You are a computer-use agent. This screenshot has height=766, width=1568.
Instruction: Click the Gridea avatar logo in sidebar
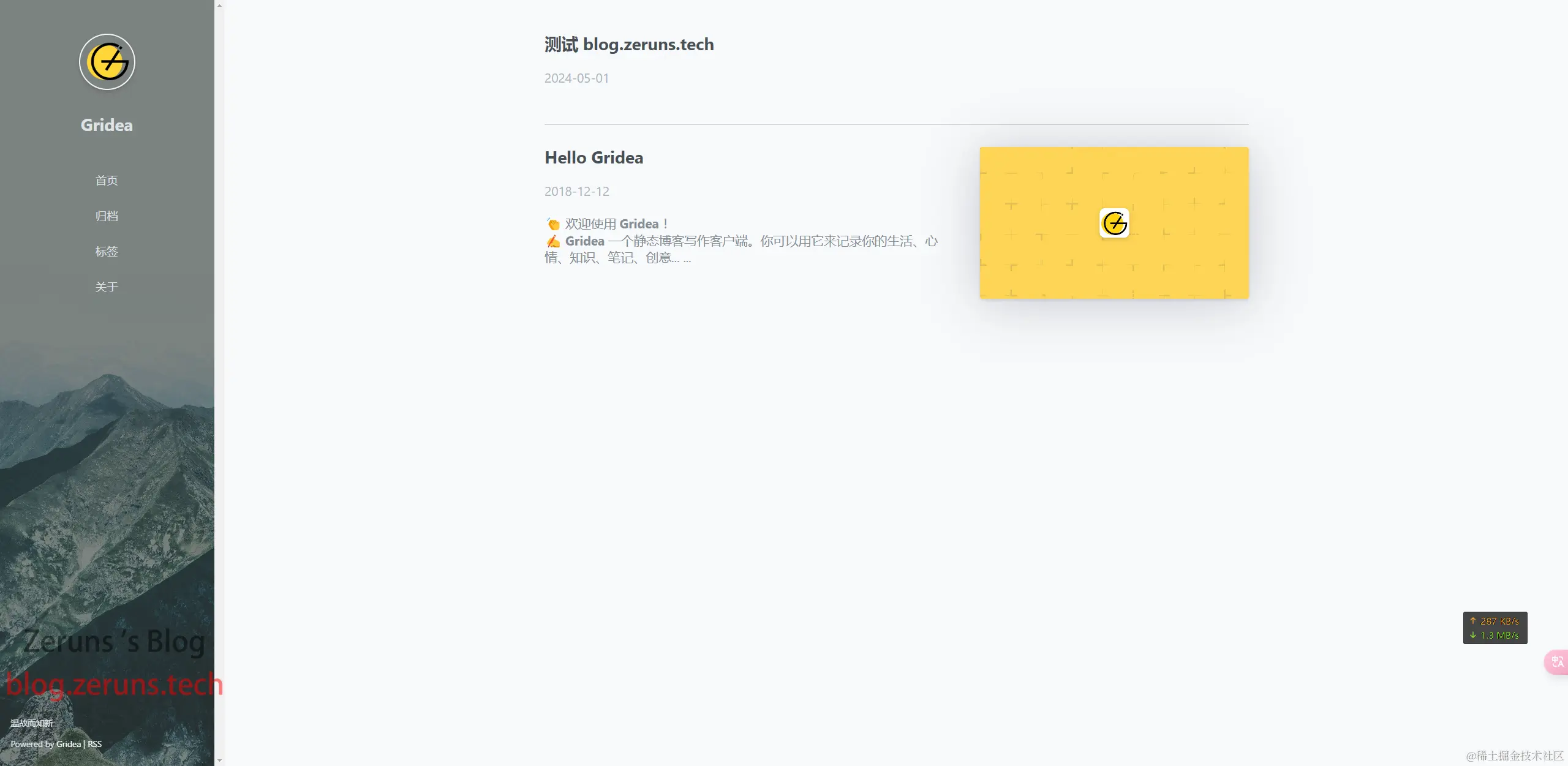tap(107, 62)
